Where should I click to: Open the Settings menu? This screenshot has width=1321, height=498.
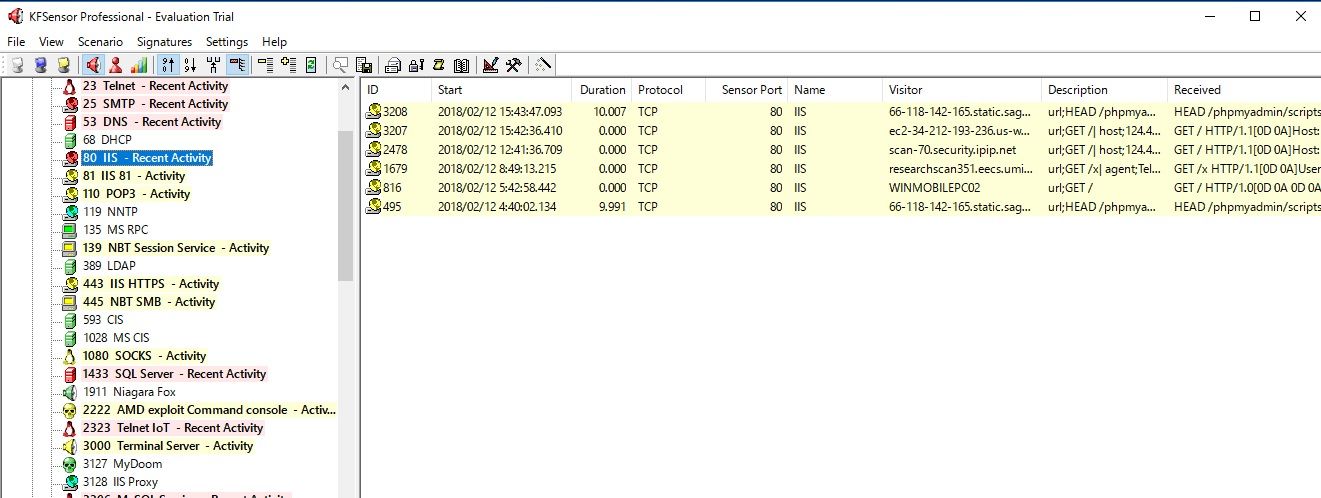click(227, 42)
